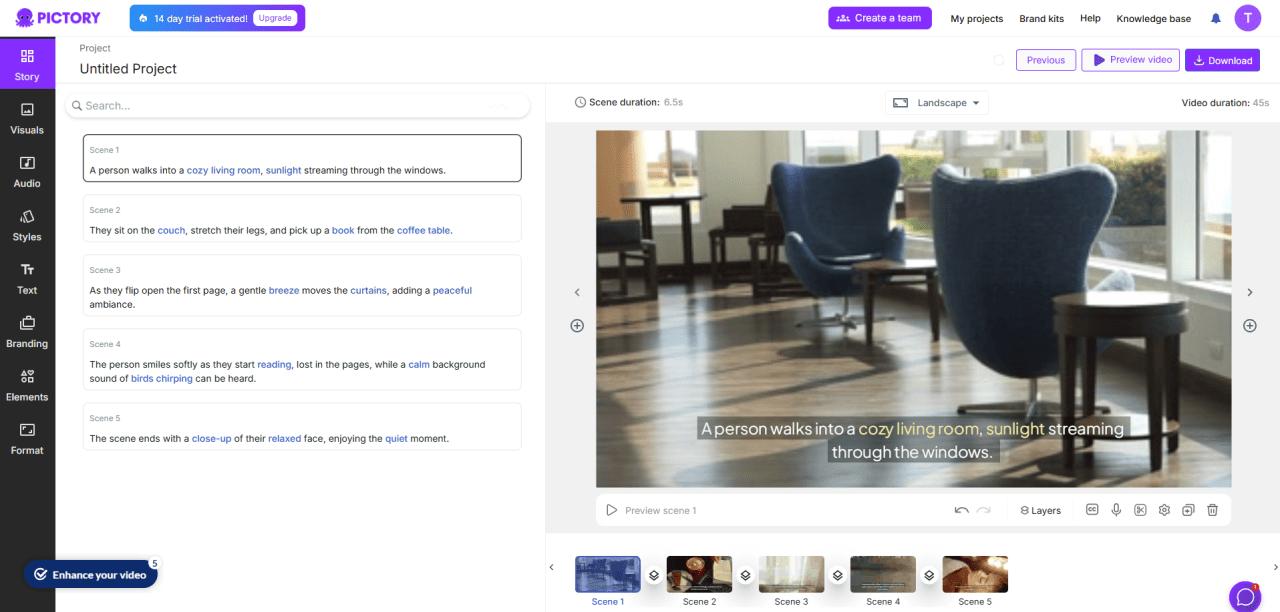Select the Scene 3 thumbnail in the timeline
Screen dimensions: 1280x612
[x=791, y=573]
